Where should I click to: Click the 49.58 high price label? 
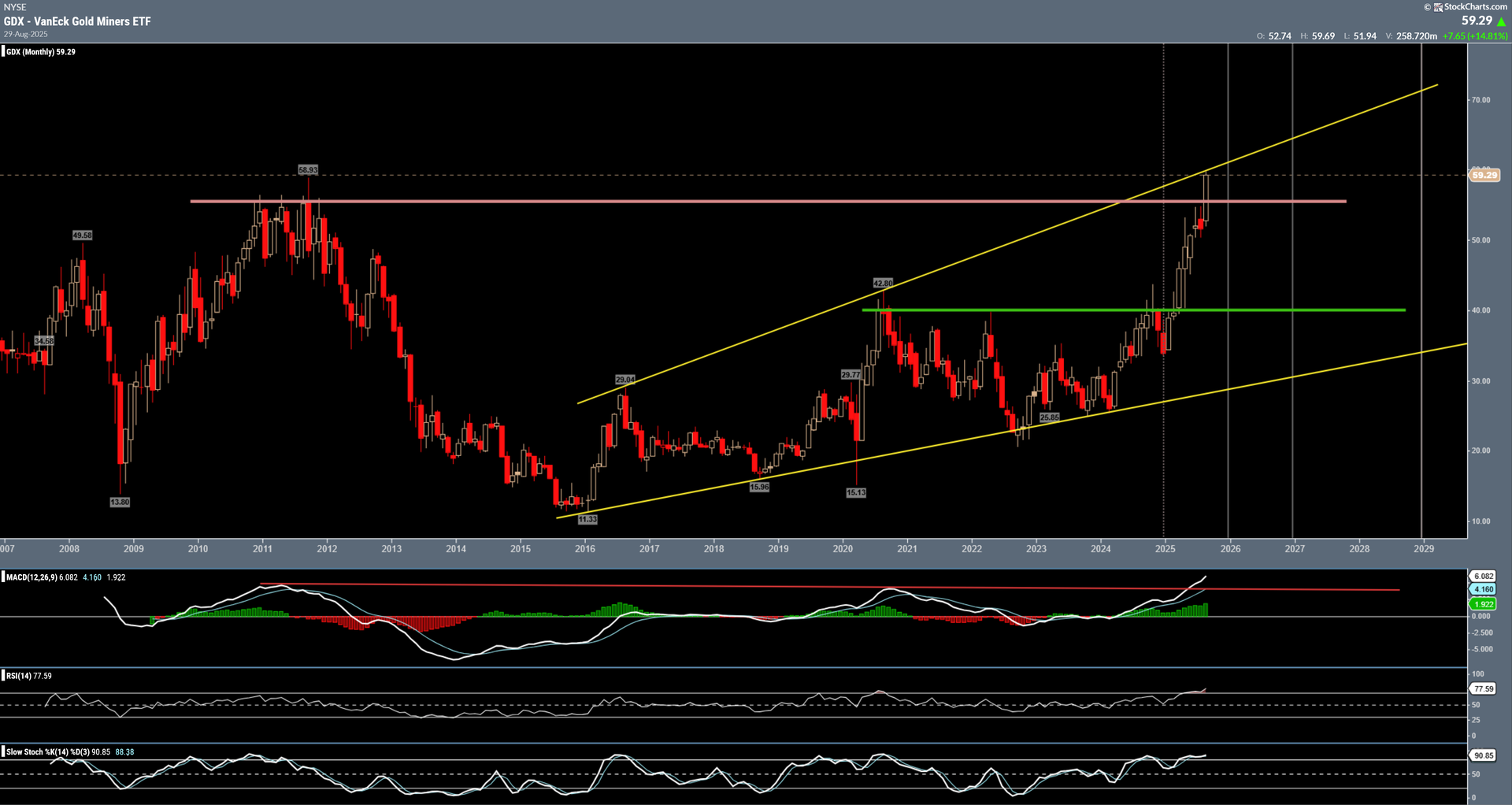(82, 236)
